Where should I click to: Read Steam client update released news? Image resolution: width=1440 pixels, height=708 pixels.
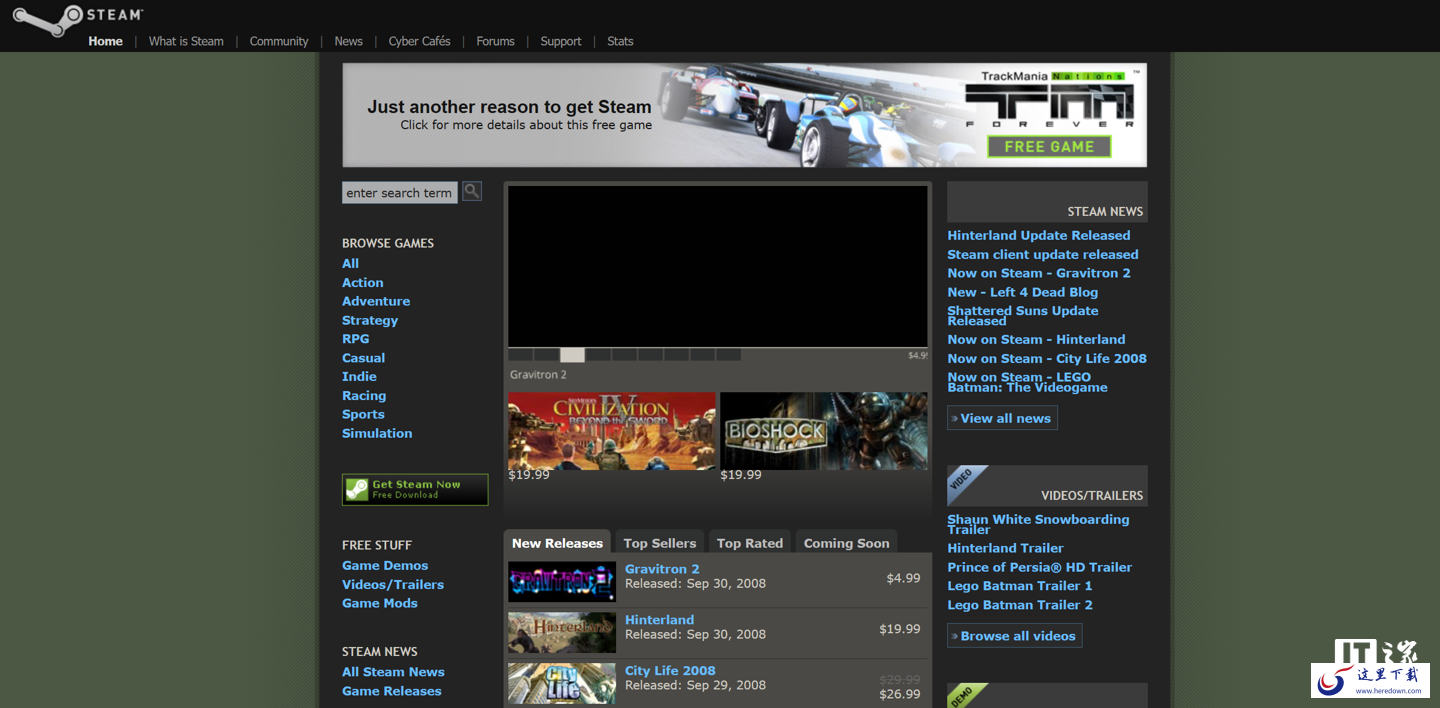coord(1043,255)
